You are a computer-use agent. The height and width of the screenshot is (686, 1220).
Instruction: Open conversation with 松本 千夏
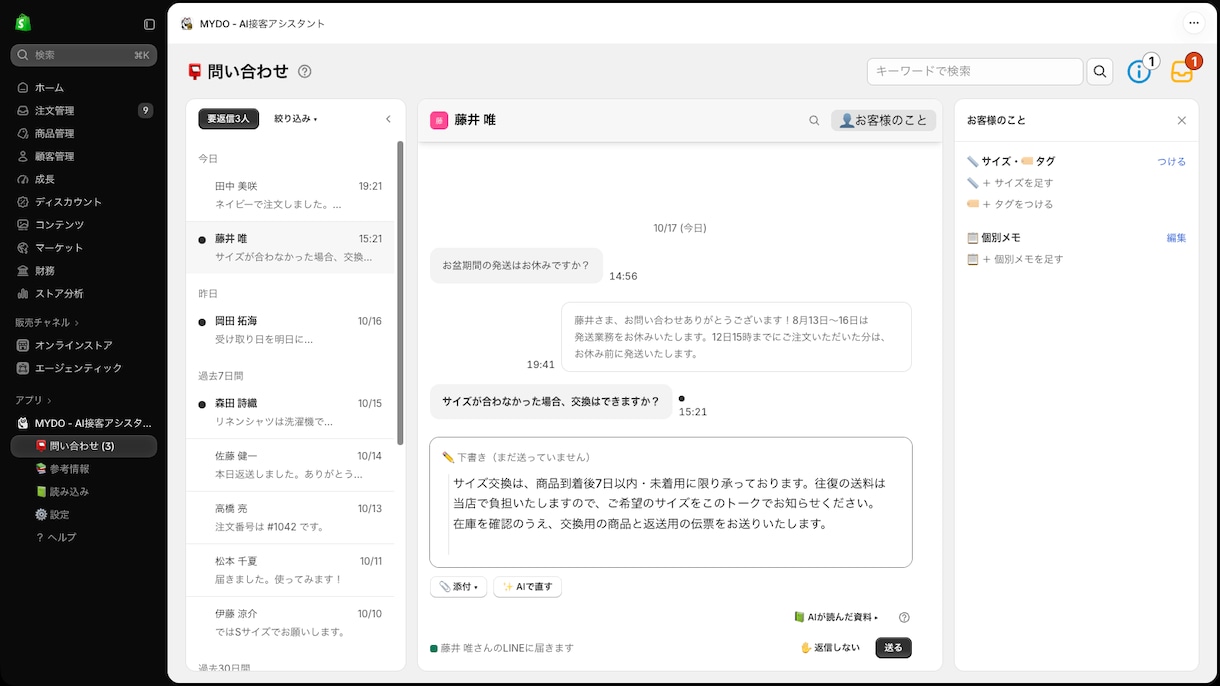coord(291,570)
